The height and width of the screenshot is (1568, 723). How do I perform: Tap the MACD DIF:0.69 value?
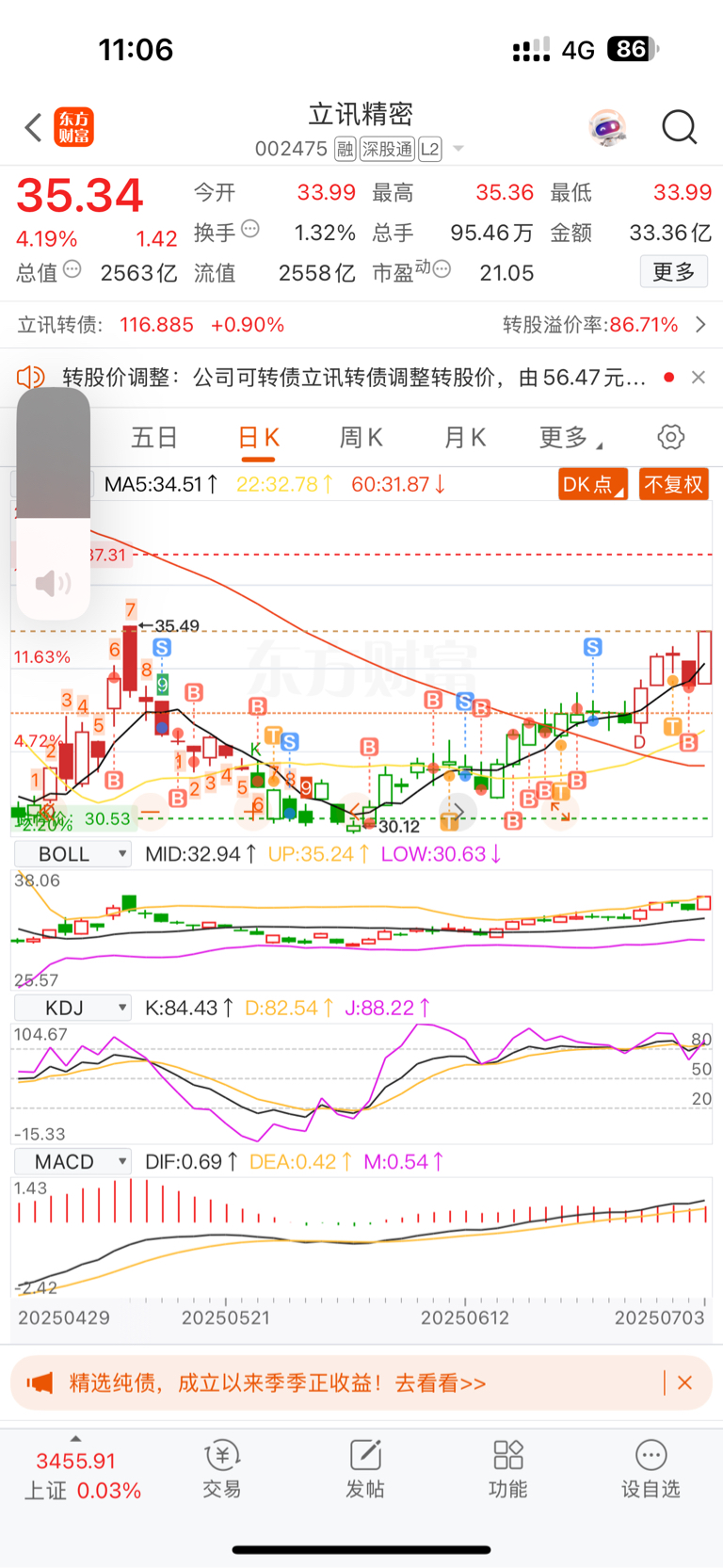(192, 1162)
